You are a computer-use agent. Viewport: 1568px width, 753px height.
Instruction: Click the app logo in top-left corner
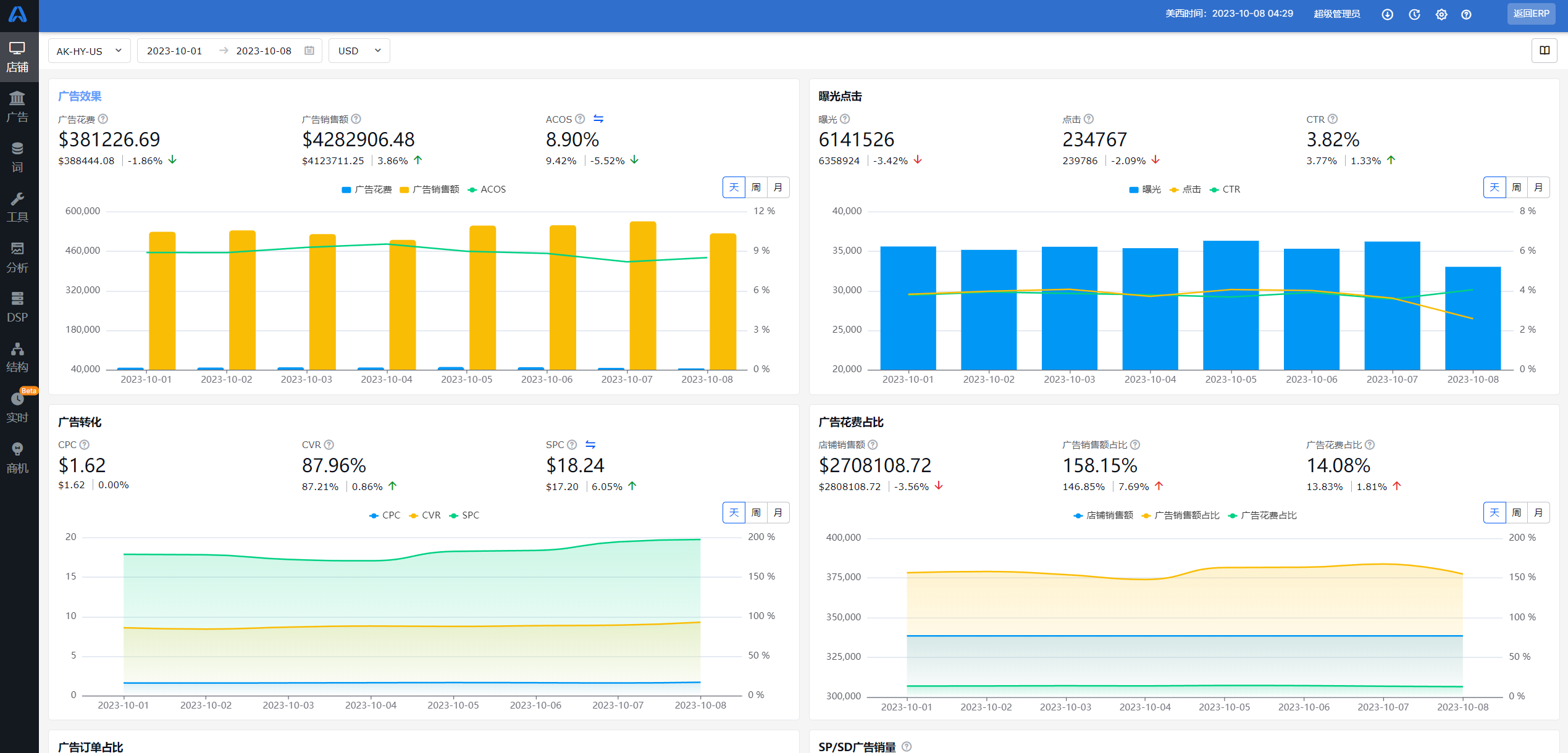(x=18, y=14)
